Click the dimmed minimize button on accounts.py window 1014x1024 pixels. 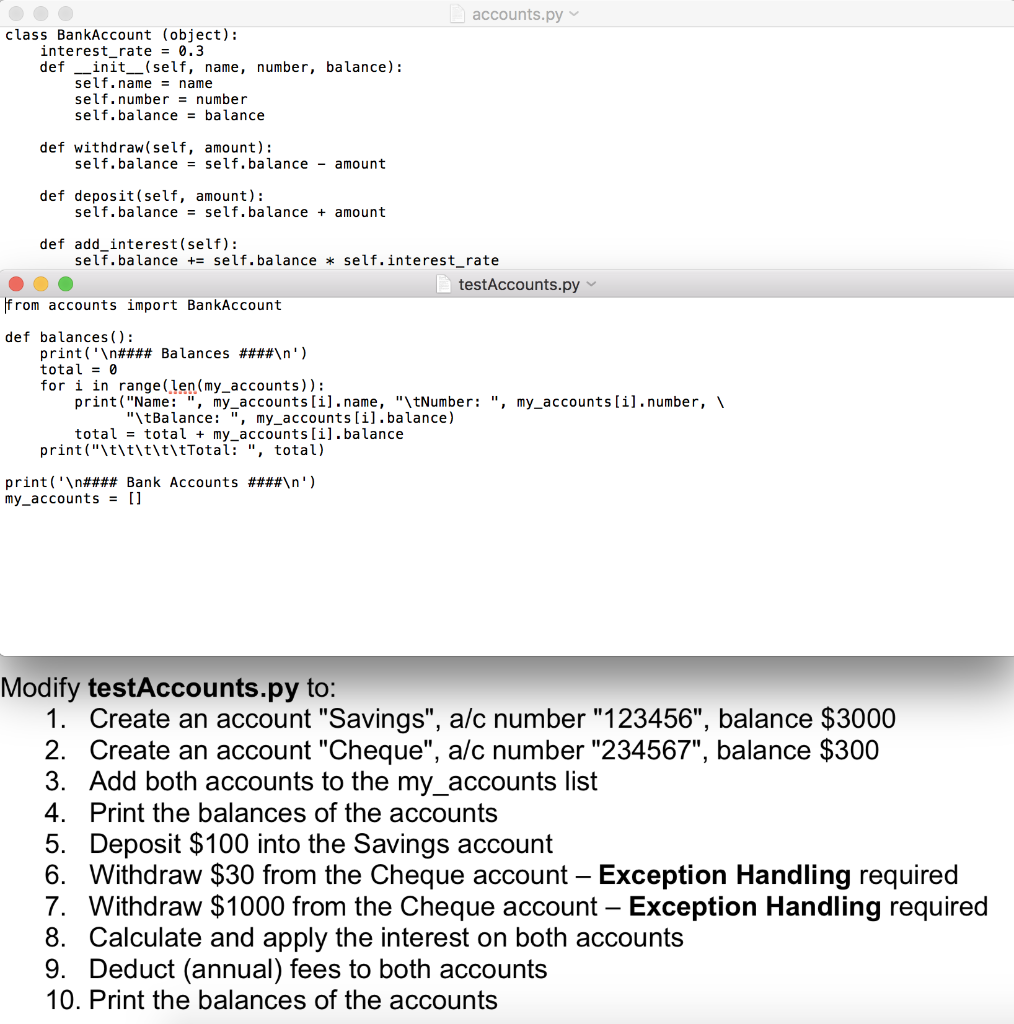40,14
